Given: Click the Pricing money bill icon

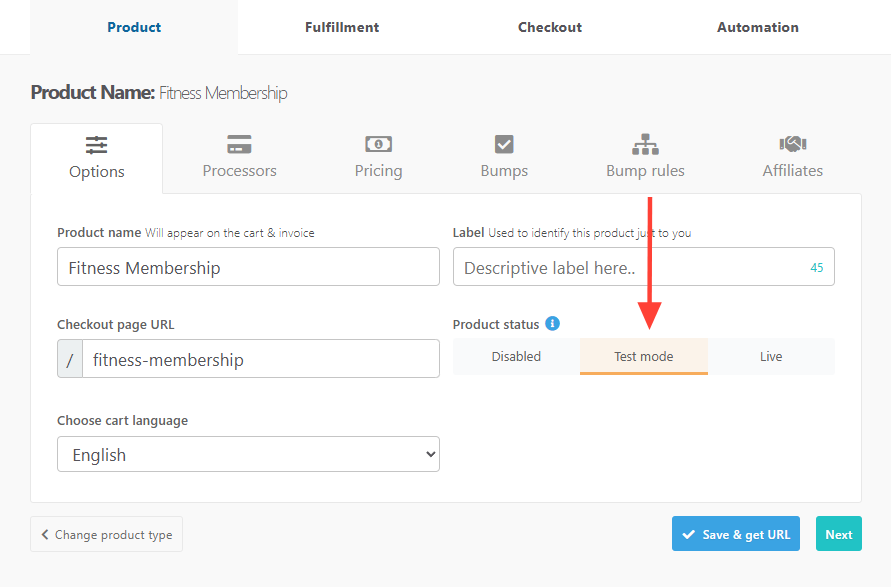Looking at the screenshot, I should (x=378, y=144).
